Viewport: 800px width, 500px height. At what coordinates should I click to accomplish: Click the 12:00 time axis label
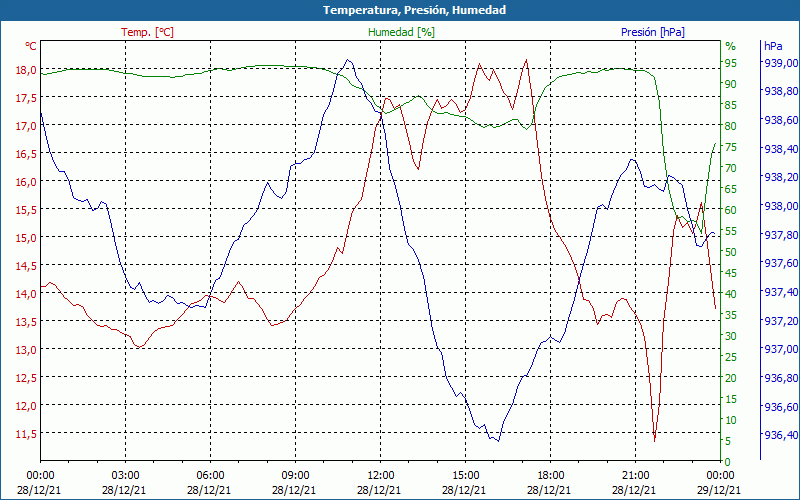click(x=380, y=476)
